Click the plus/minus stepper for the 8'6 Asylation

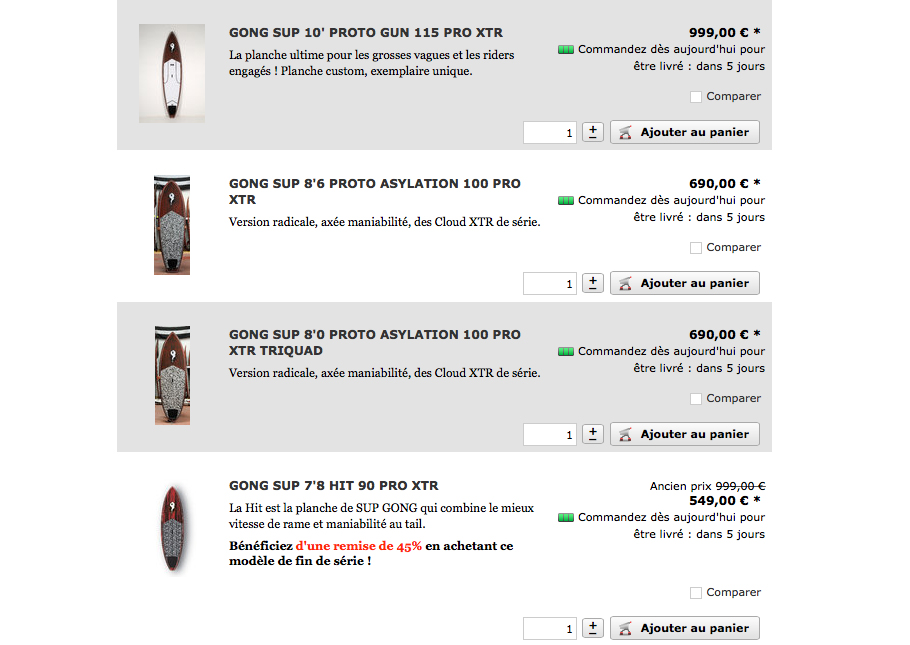tap(593, 283)
